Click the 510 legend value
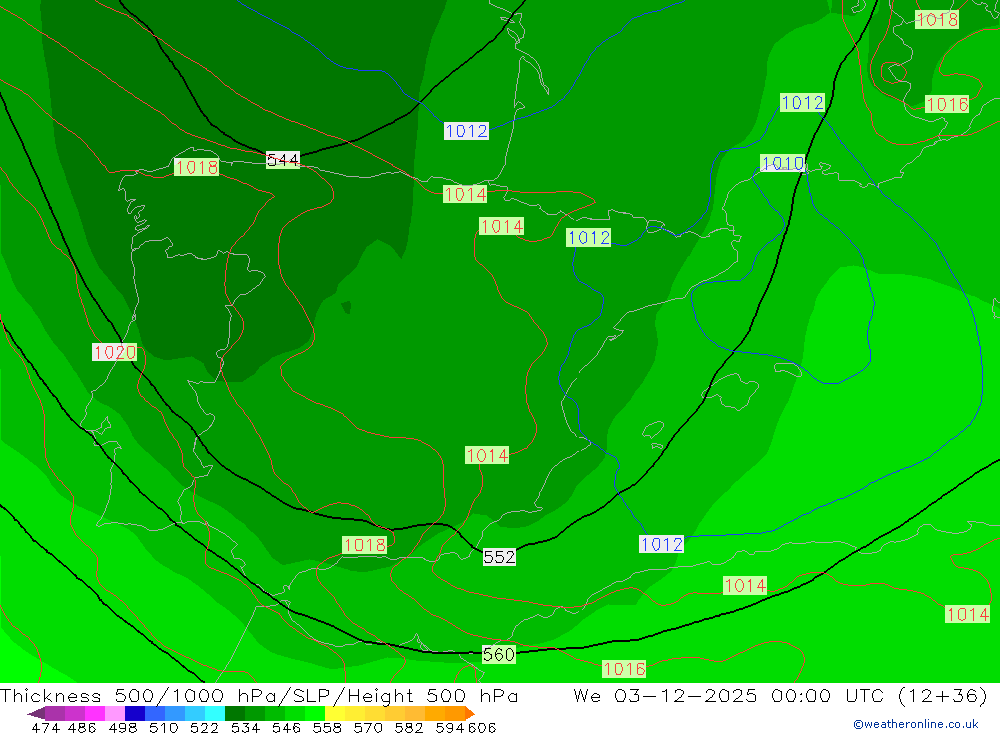The width and height of the screenshot is (1000, 733). [163, 727]
